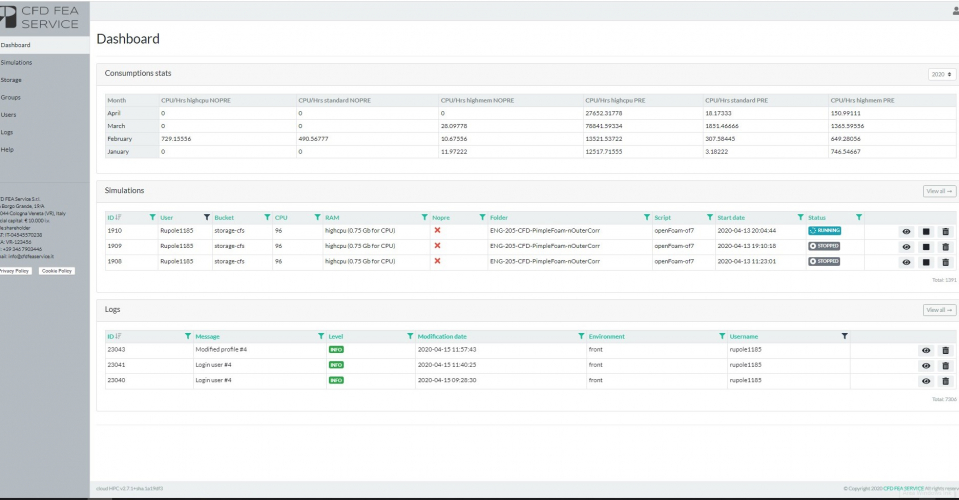Filter Simulations by Status column
Viewport: 959px width, 500px height.
coord(859,217)
